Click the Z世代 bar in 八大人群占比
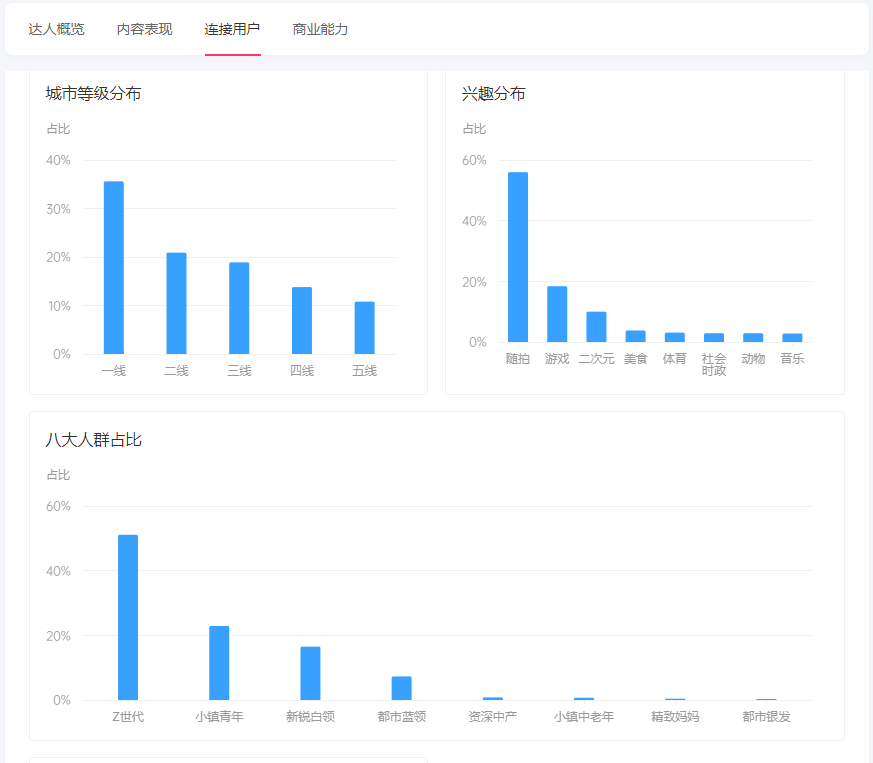873x763 pixels. [x=128, y=617]
